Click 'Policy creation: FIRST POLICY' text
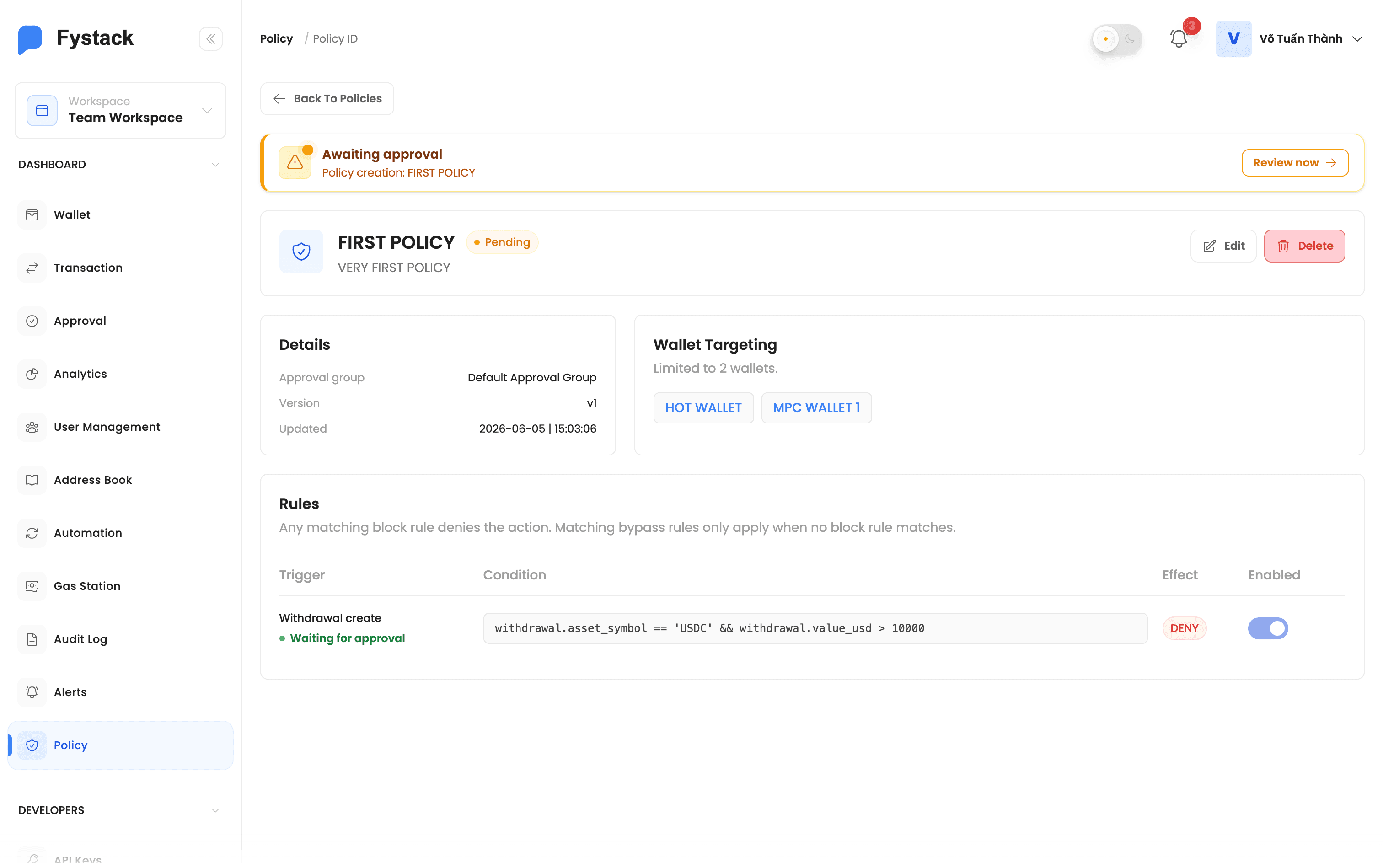The height and width of the screenshot is (868, 1383). pyautogui.click(x=398, y=173)
